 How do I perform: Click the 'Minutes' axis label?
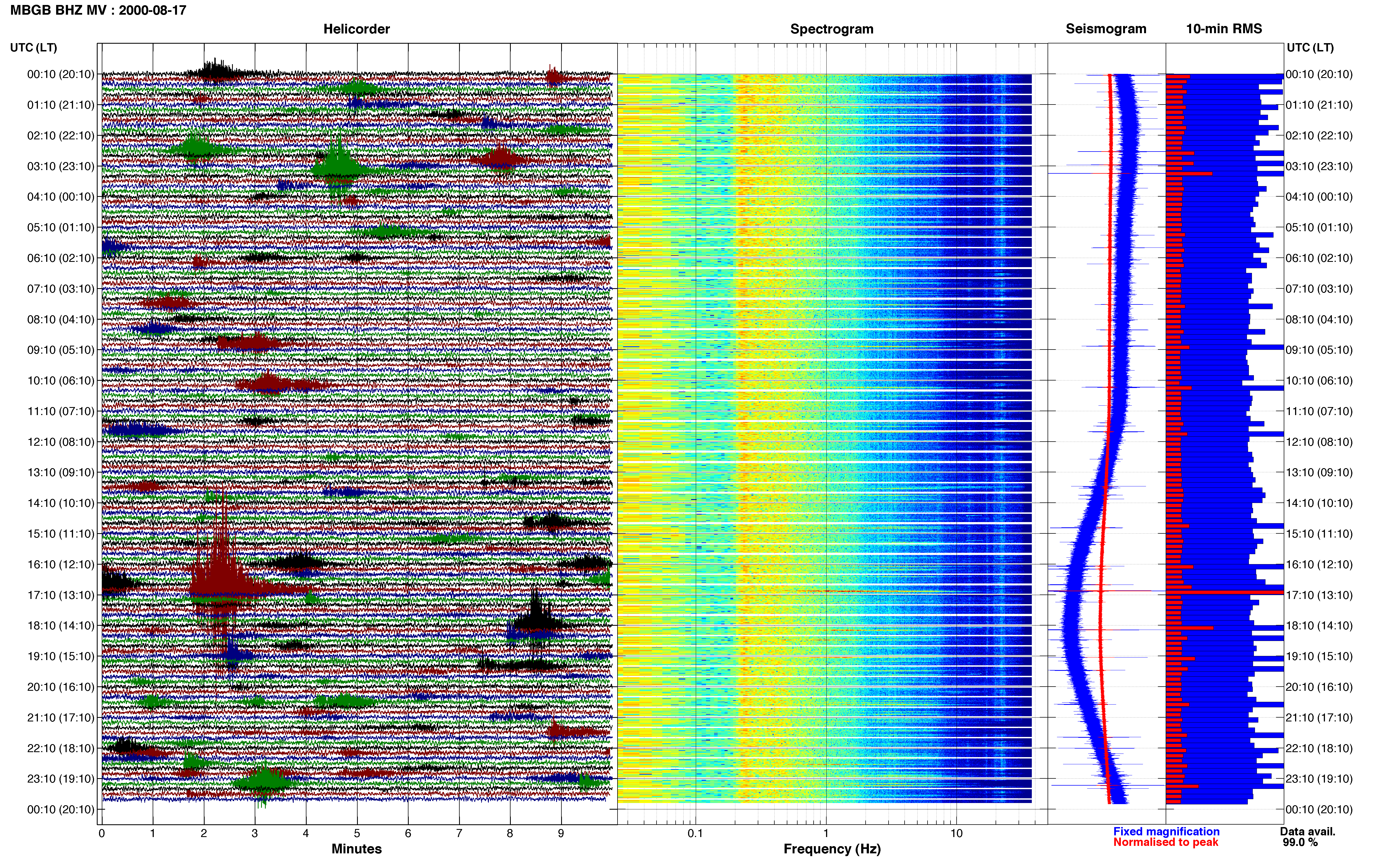pyautogui.click(x=356, y=848)
